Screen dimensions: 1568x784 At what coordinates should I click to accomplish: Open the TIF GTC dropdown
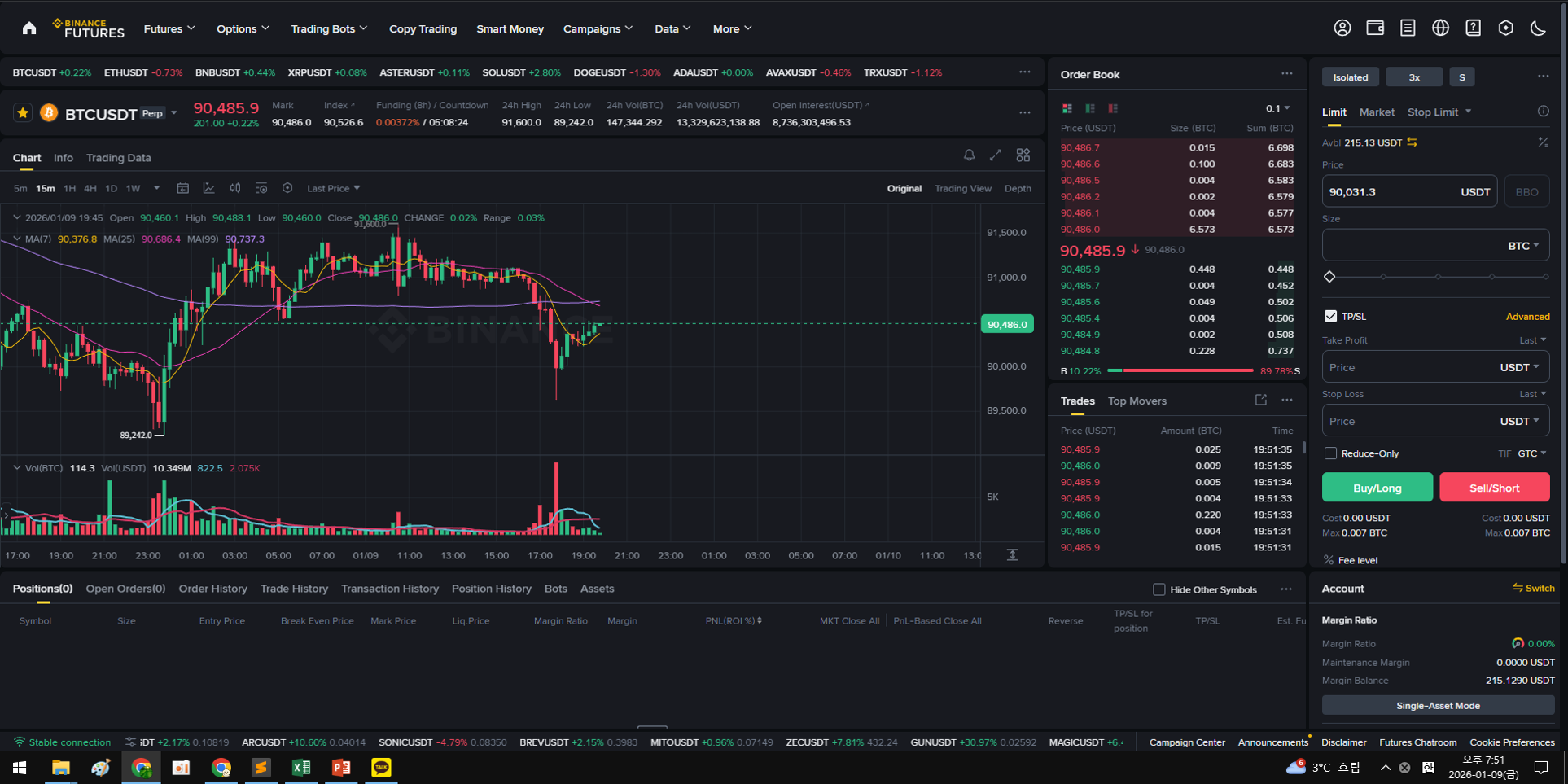pos(1531,453)
